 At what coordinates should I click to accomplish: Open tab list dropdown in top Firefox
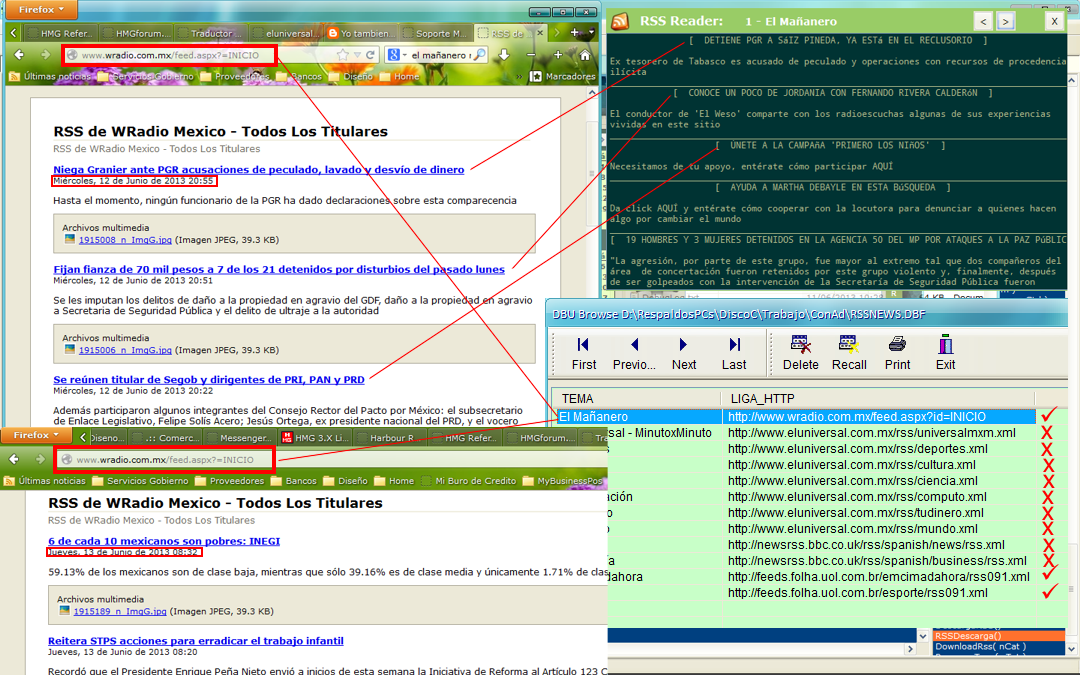(592, 32)
